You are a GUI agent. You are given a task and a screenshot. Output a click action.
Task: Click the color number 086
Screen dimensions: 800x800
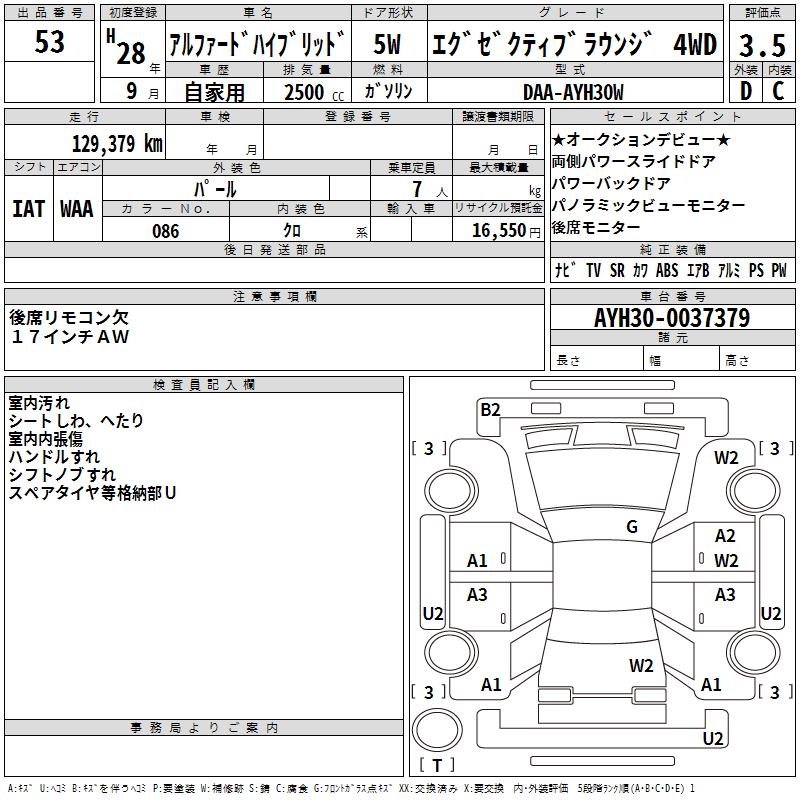pos(166,231)
